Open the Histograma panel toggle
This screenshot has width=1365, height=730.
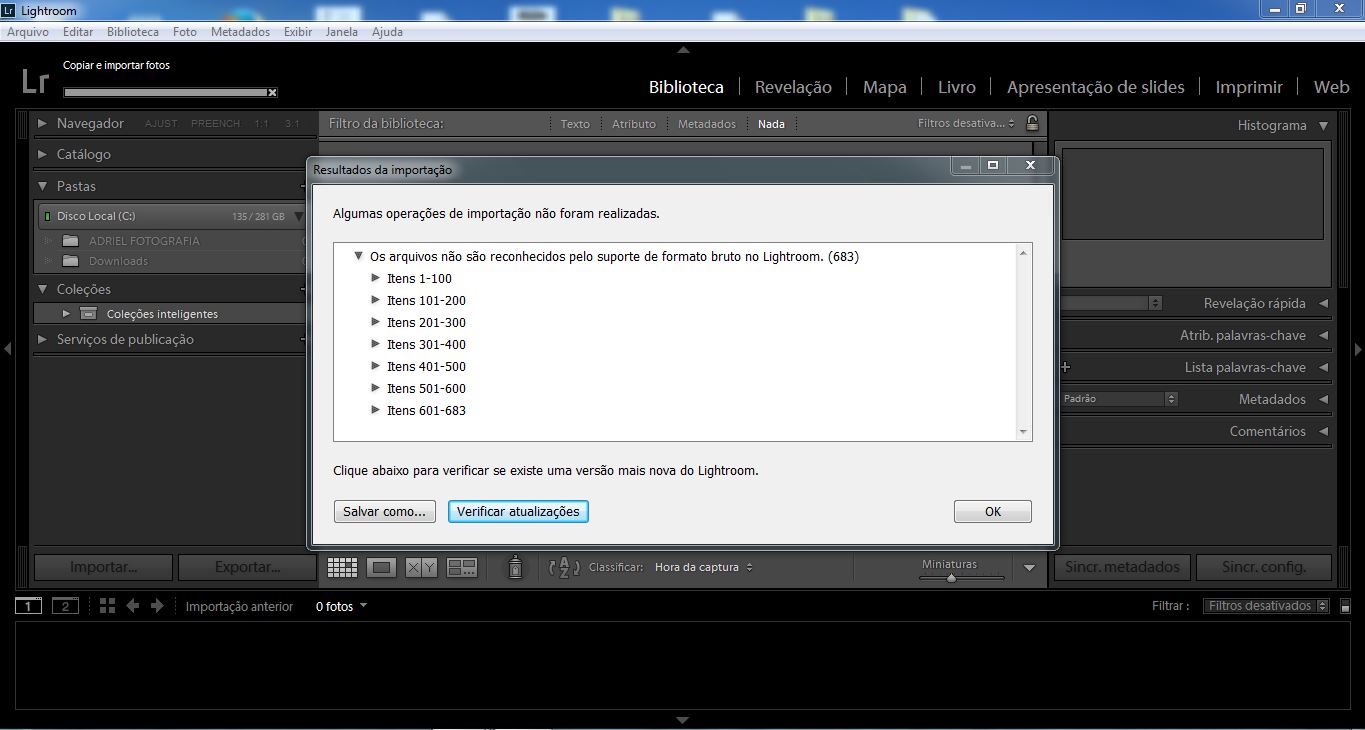1323,125
